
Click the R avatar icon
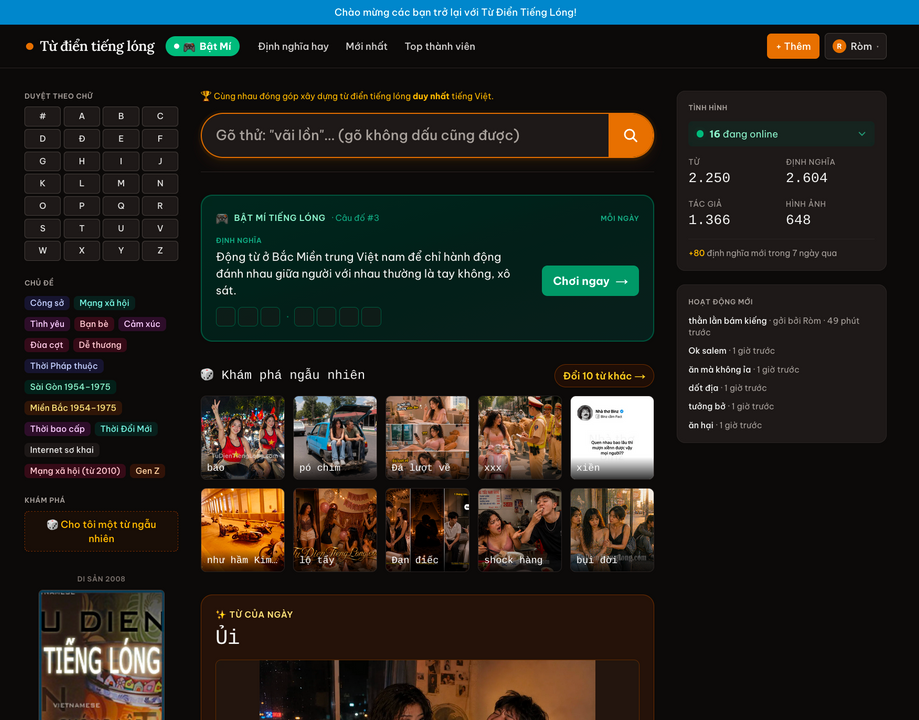point(839,46)
